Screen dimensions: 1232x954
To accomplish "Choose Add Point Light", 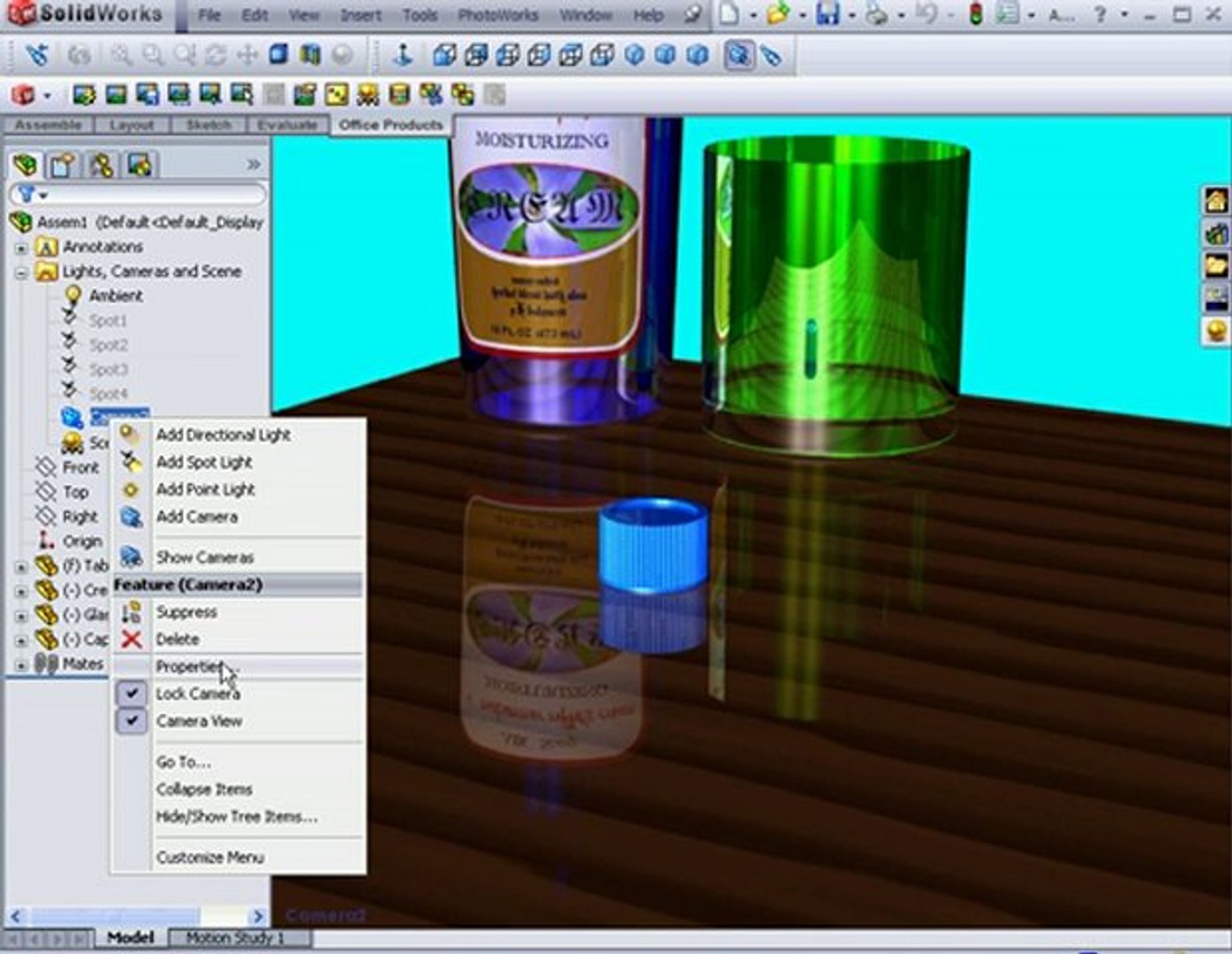I will [238, 489].
